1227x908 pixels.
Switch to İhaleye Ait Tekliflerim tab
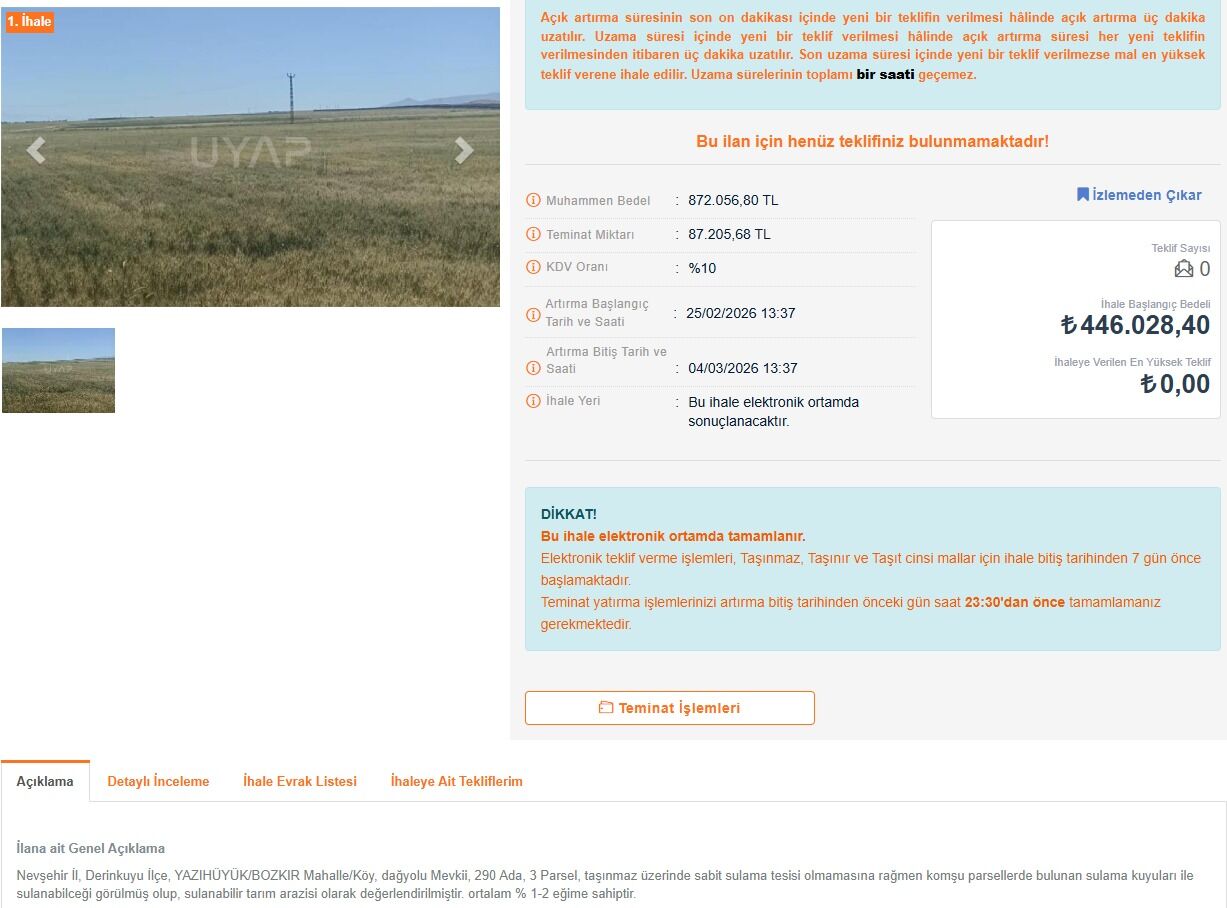[456, 781]
